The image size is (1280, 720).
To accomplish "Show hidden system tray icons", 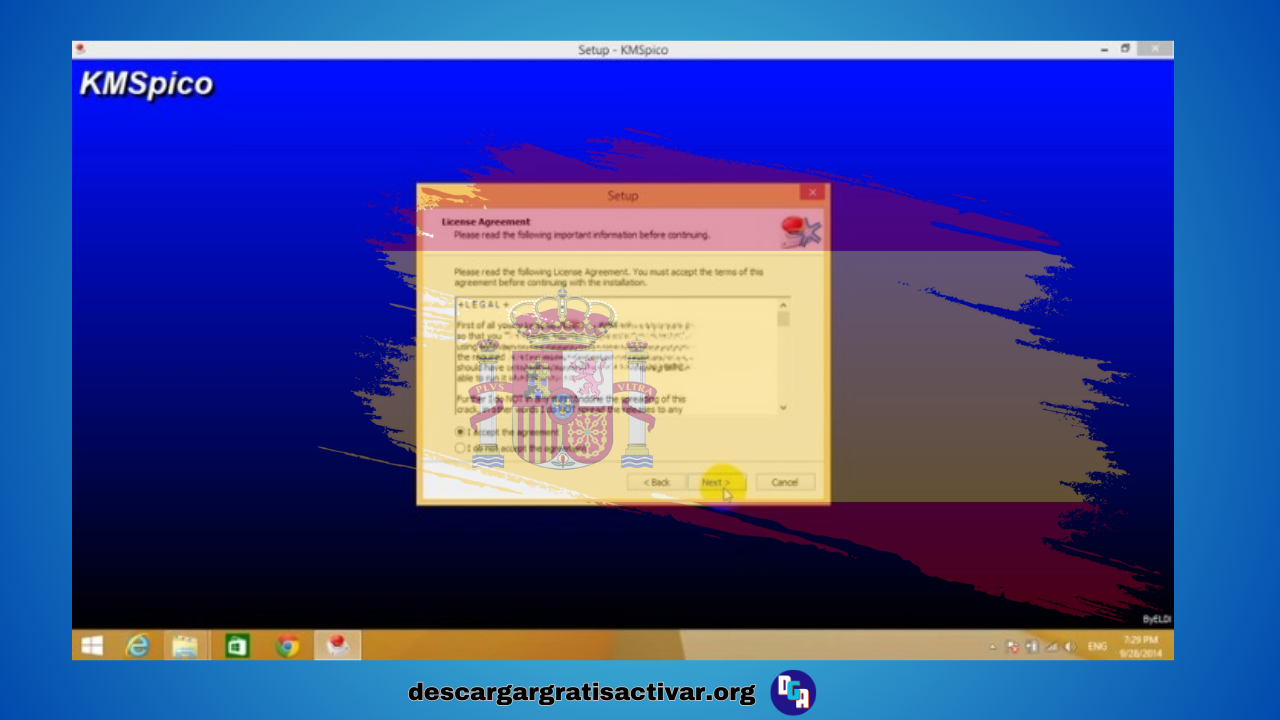I will [x=993, y=647].
